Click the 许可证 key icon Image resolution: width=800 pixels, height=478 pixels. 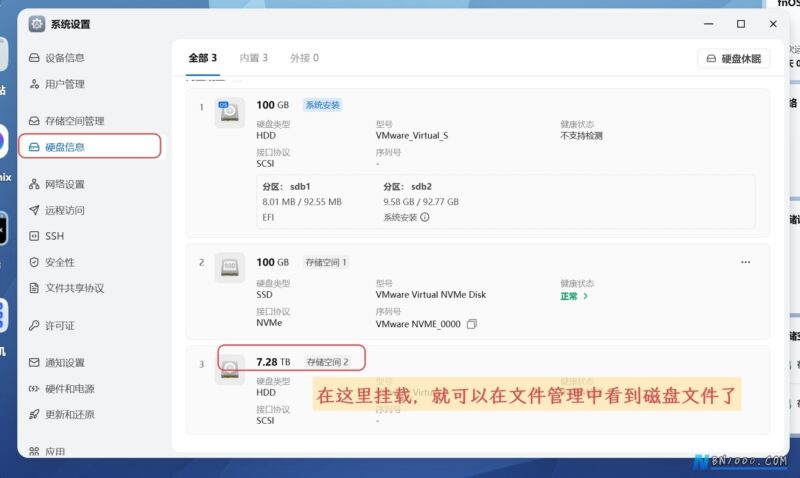point(34,325)
